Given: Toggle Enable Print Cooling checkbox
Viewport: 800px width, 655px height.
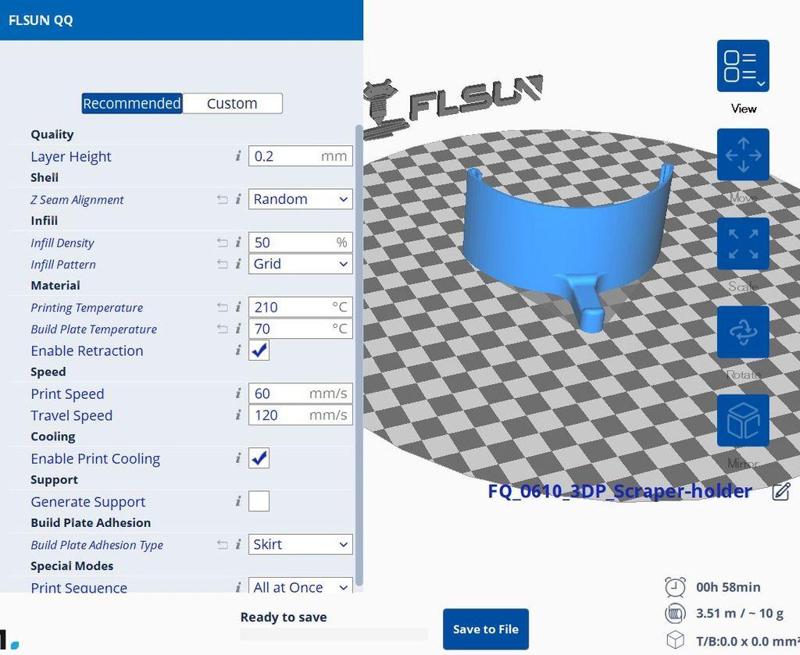Looking at the screenshot, I should (x=259, y=458).
